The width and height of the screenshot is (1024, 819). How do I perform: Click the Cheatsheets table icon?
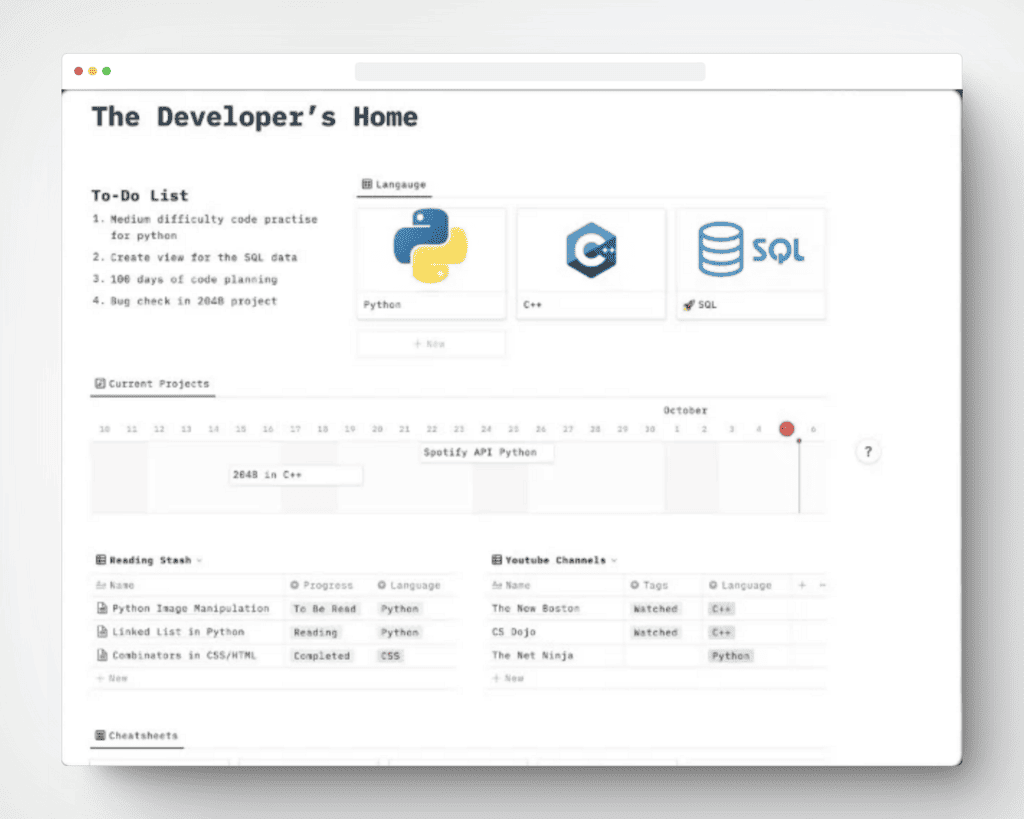99,735
